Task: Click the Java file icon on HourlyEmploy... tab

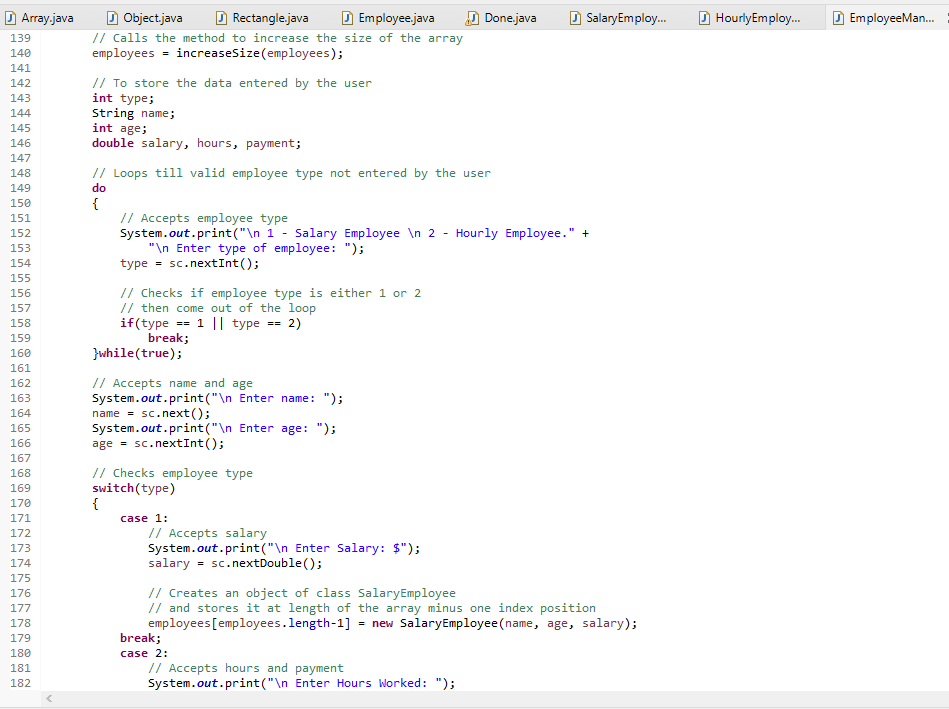Action: pos(704,18)
